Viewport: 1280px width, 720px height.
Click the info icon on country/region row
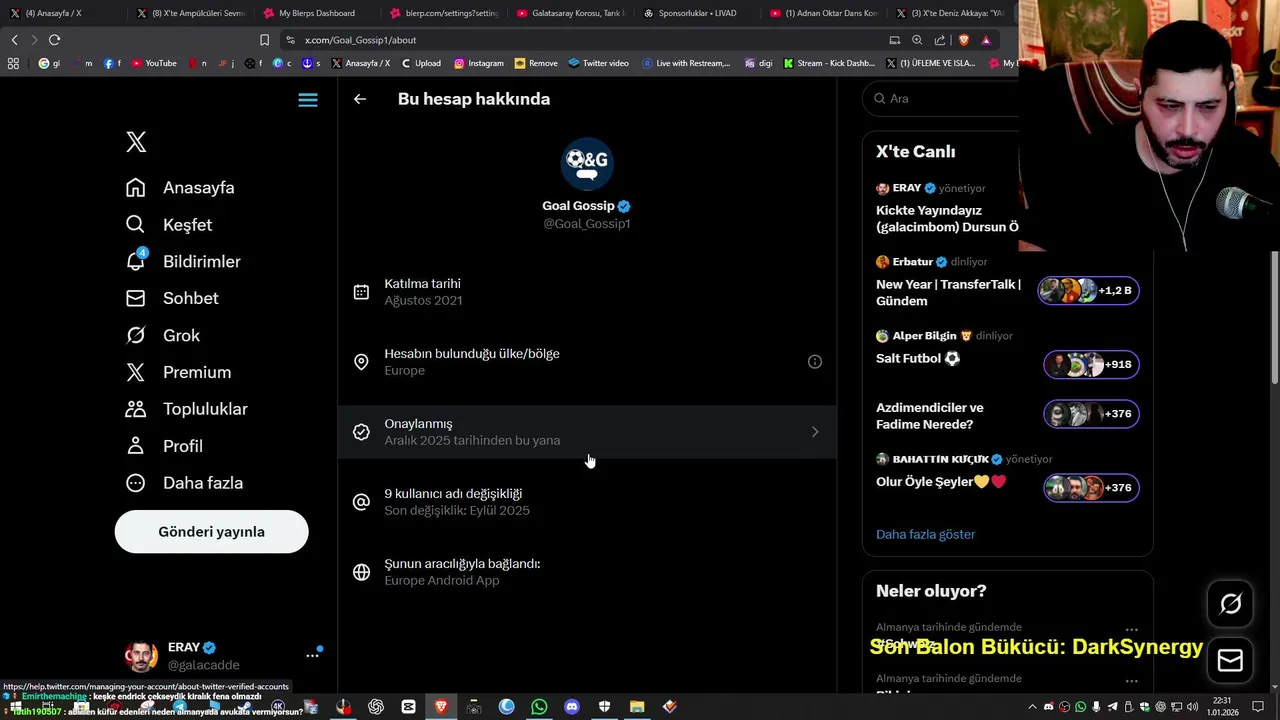pos(815,362)
